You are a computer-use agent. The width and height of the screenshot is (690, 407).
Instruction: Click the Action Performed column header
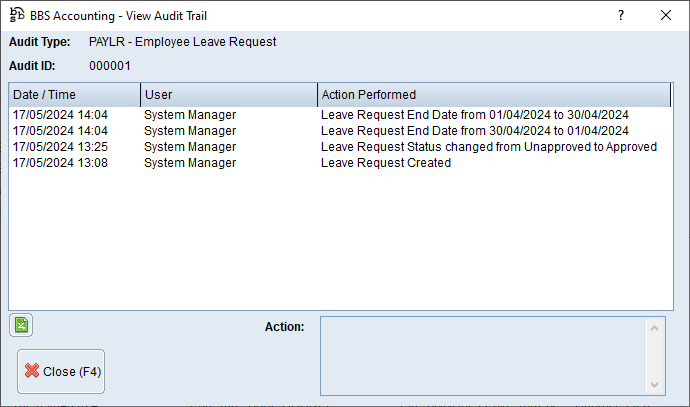[x=493, y=95]
